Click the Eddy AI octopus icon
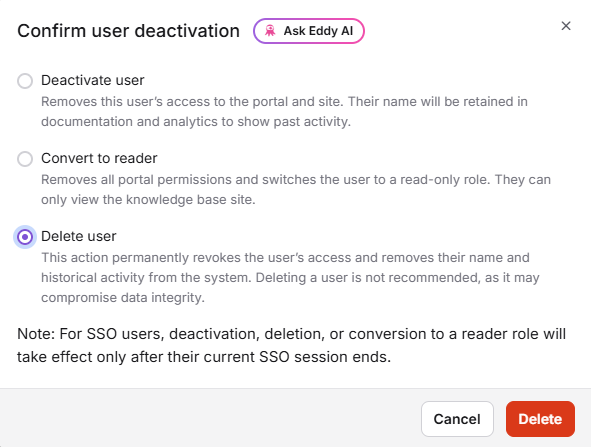The height and width of the screenshot is (447, 591). pos(270,31)
